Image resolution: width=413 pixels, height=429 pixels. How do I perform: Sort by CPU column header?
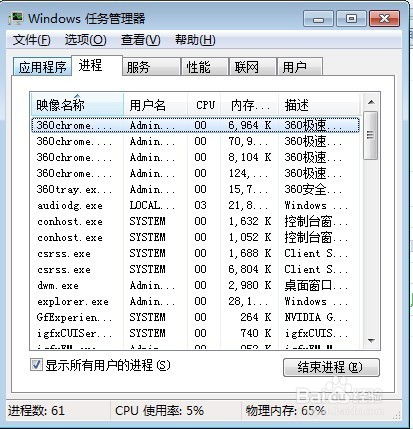pyautogui.click(x=204, y=105)
